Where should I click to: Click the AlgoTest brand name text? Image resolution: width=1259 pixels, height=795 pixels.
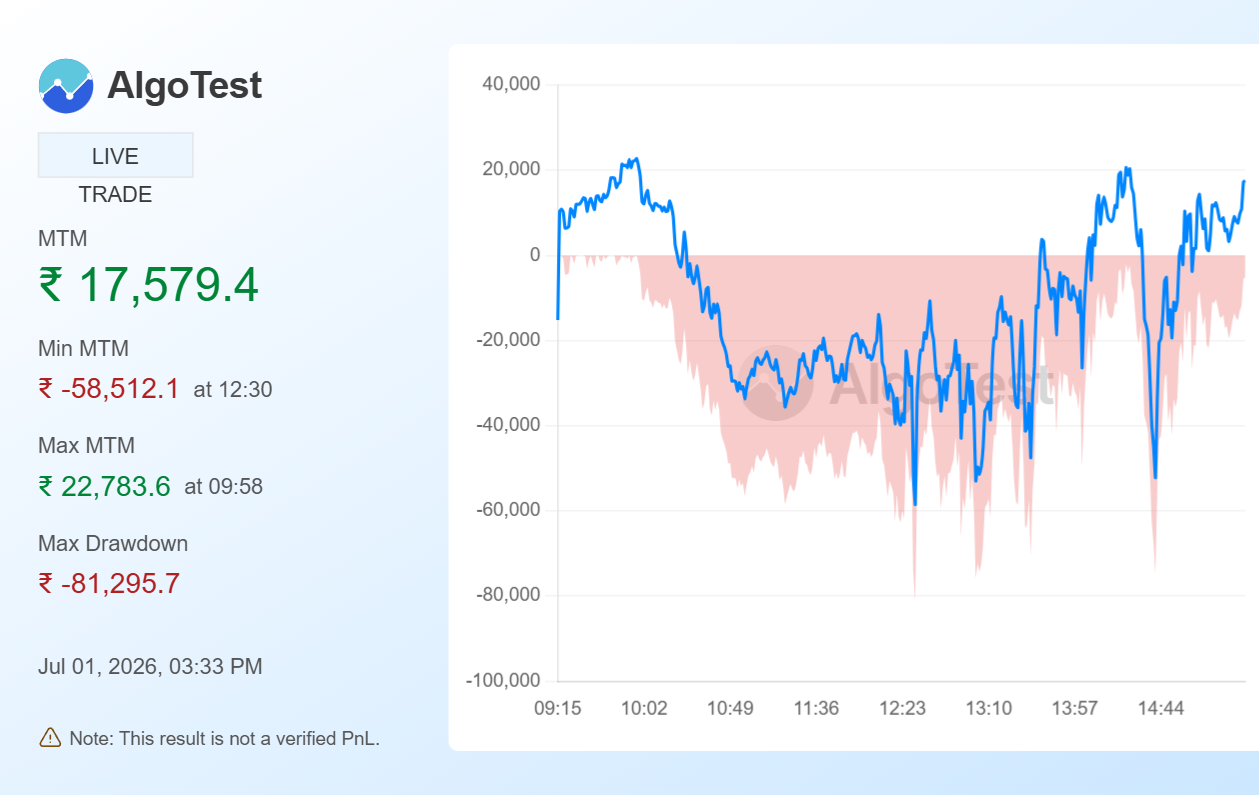tap(185, 86)
